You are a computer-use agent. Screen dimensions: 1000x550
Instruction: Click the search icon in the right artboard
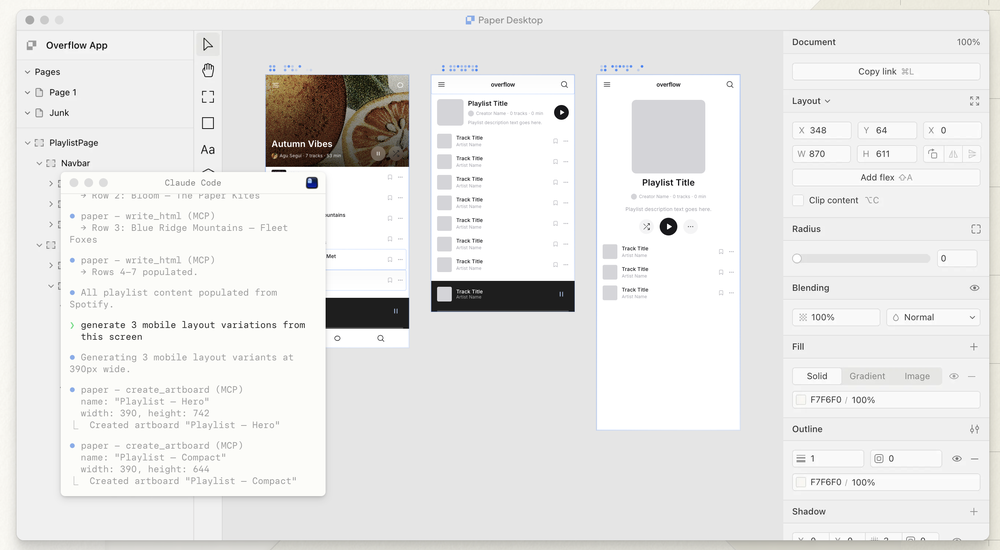pos(730,84)
